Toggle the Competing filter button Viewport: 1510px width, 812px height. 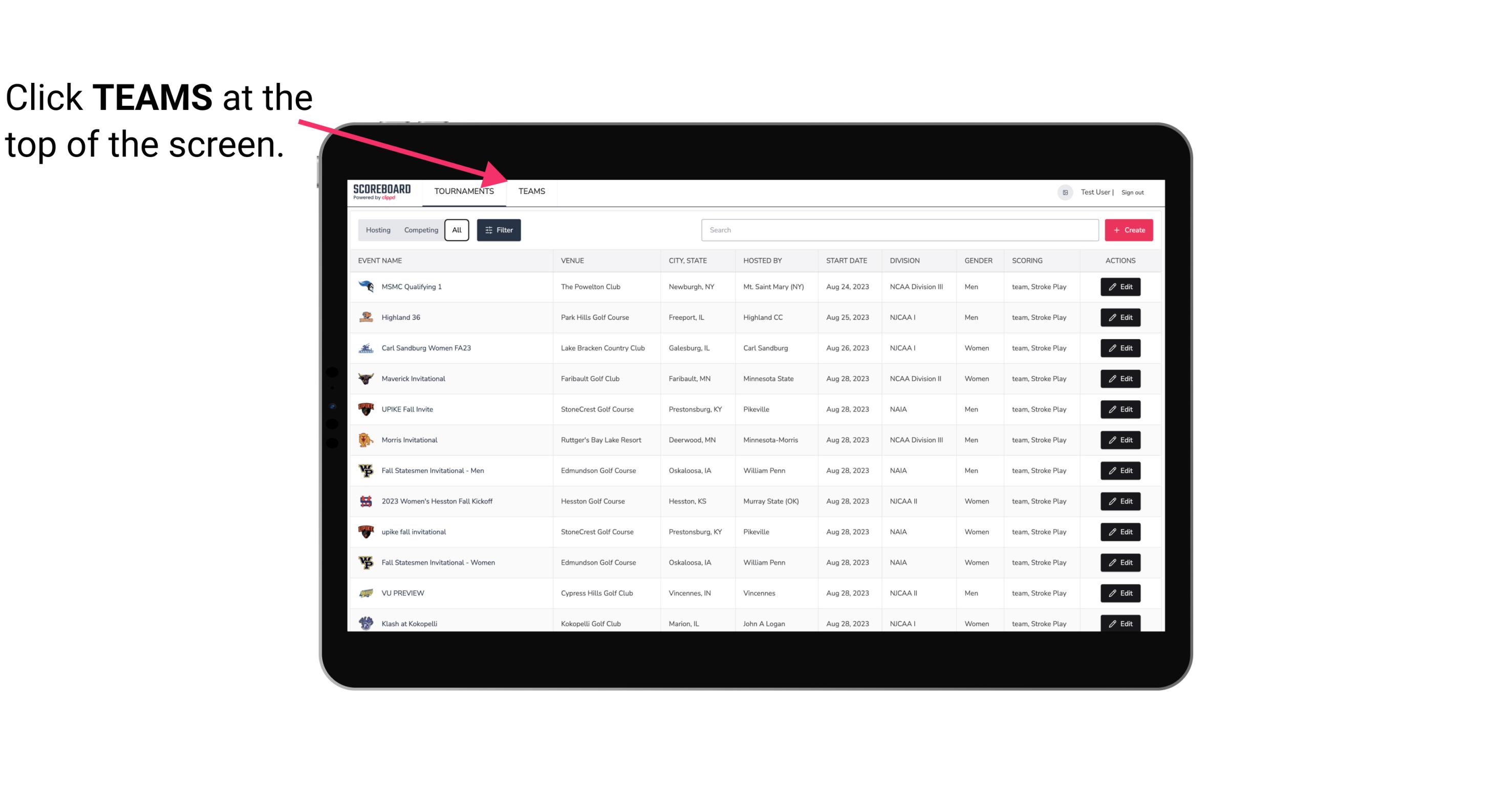[420, 229]
